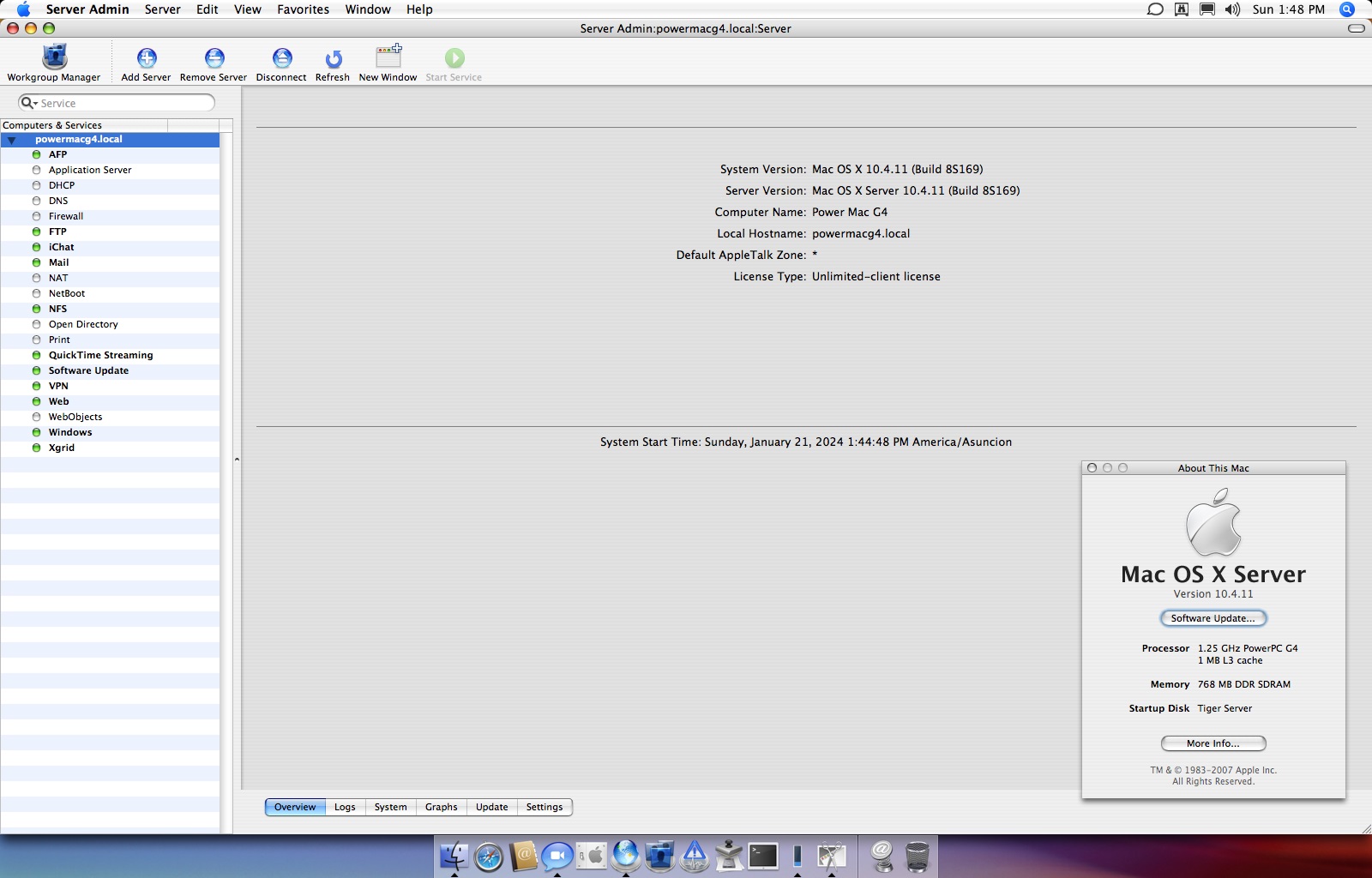This screenshot has width=1372, height=878.
Task: Open the Grab scissors Dock icon
Action: coord(831,856)
